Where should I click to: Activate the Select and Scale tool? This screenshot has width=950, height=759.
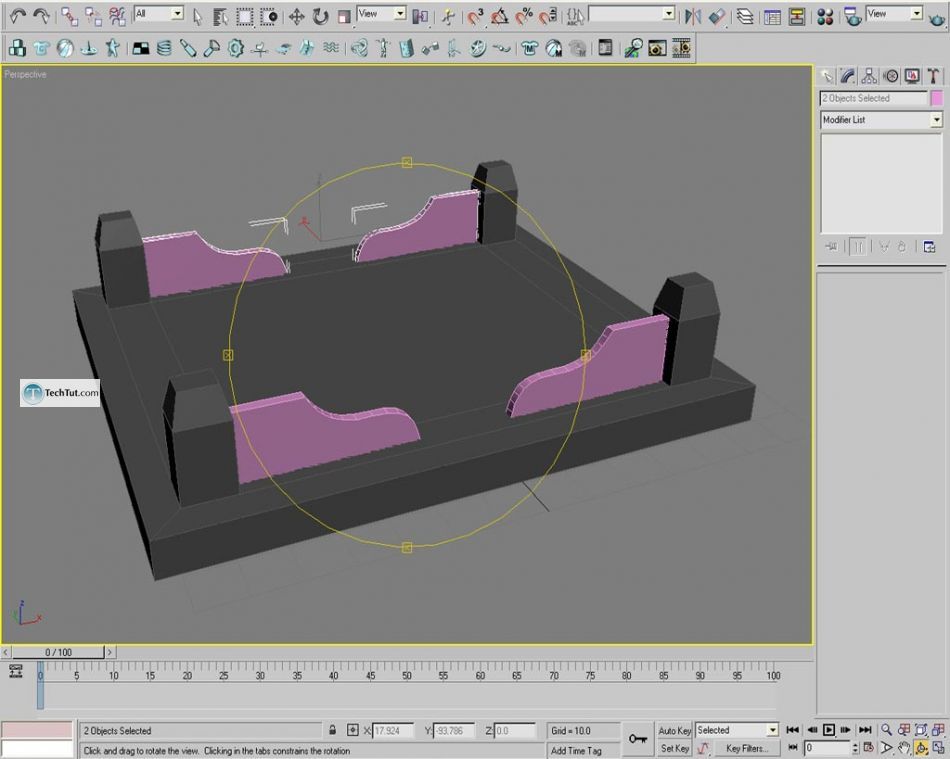click(x=344, y=16)
